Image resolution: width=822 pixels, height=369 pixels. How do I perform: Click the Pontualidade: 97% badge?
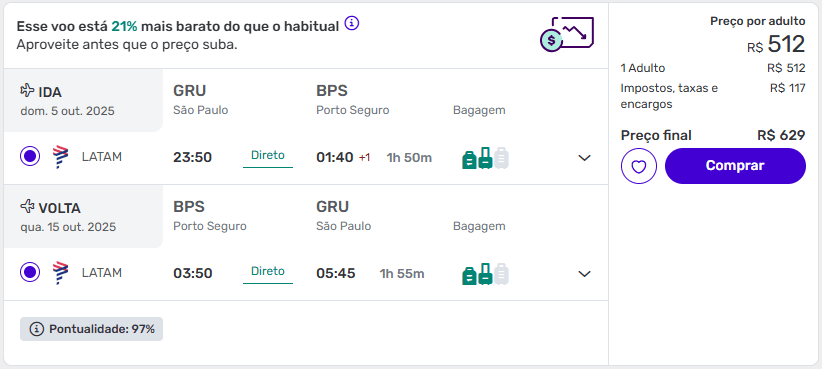coord(91,329)
